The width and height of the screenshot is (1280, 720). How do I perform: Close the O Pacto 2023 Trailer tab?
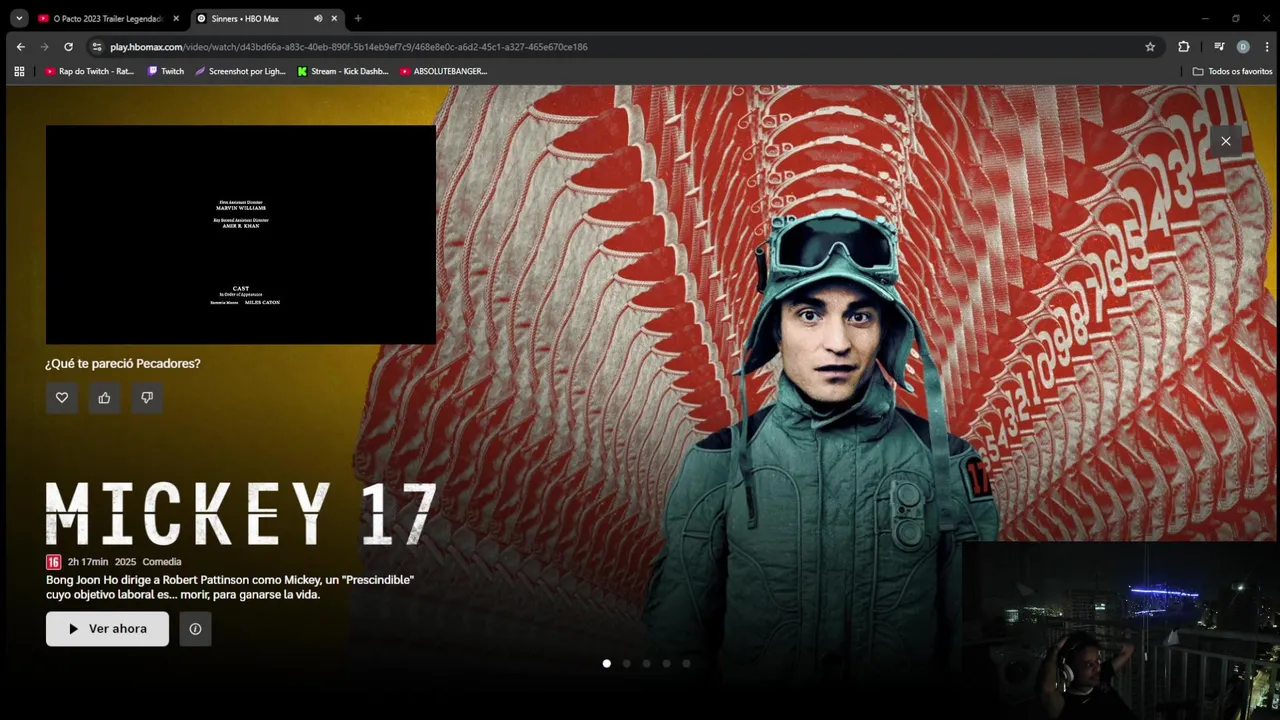(x=176, y=18)
